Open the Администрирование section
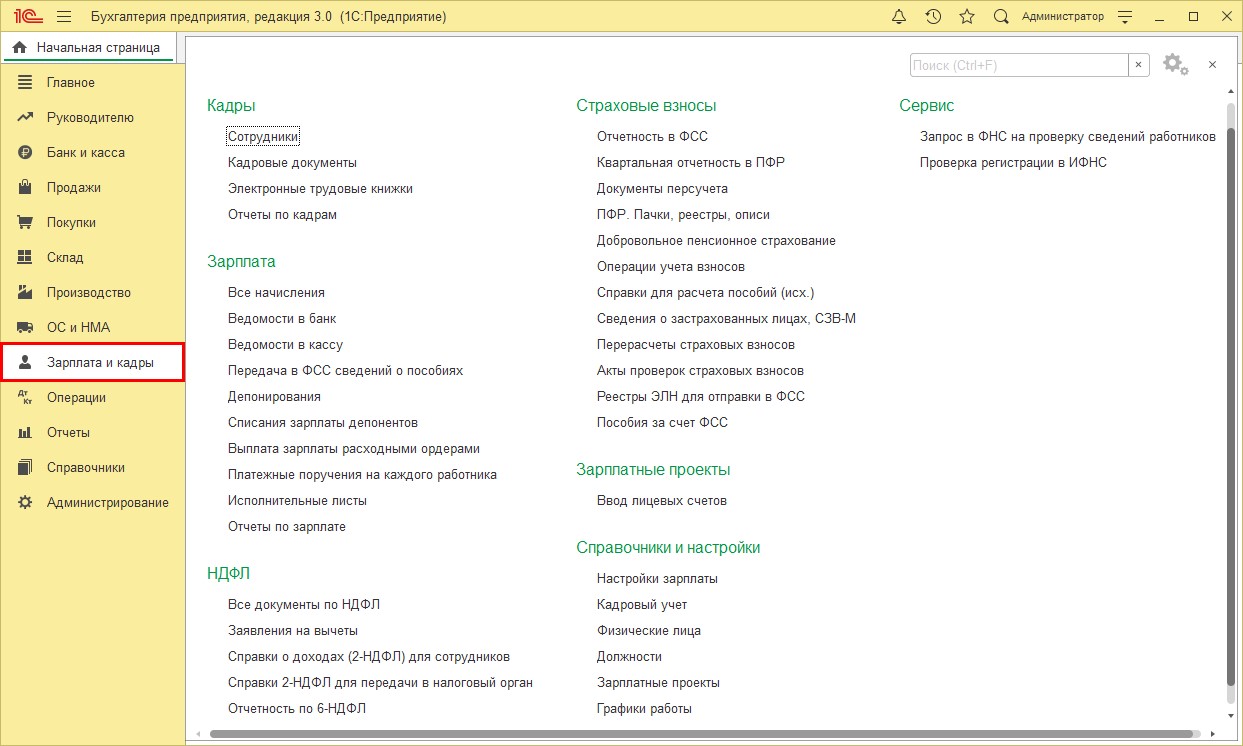Image resolution: width=1243 pixels, height=746 pixels. [x=107, y=502]
